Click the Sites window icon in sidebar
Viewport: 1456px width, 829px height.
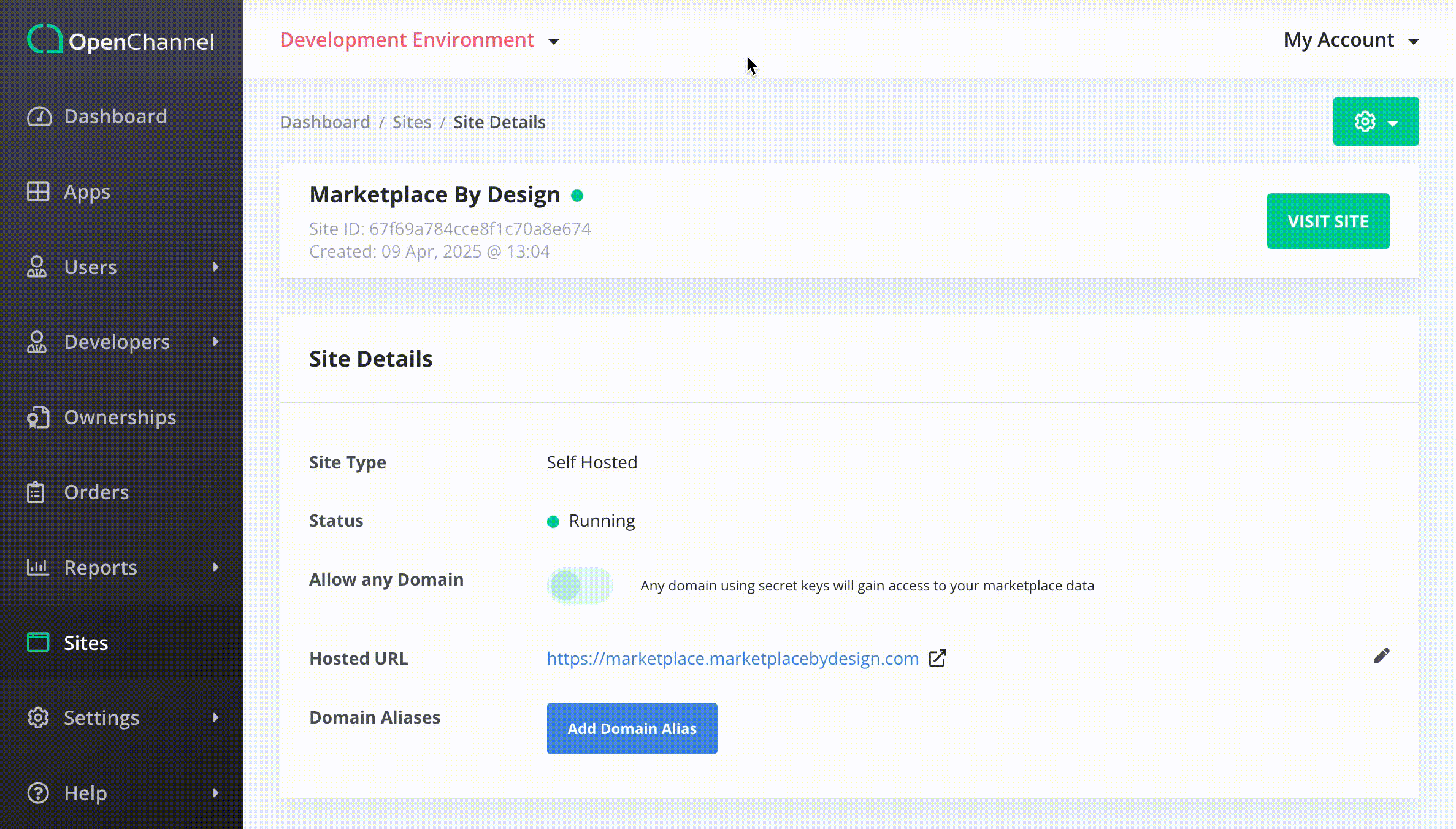point(38,643)
